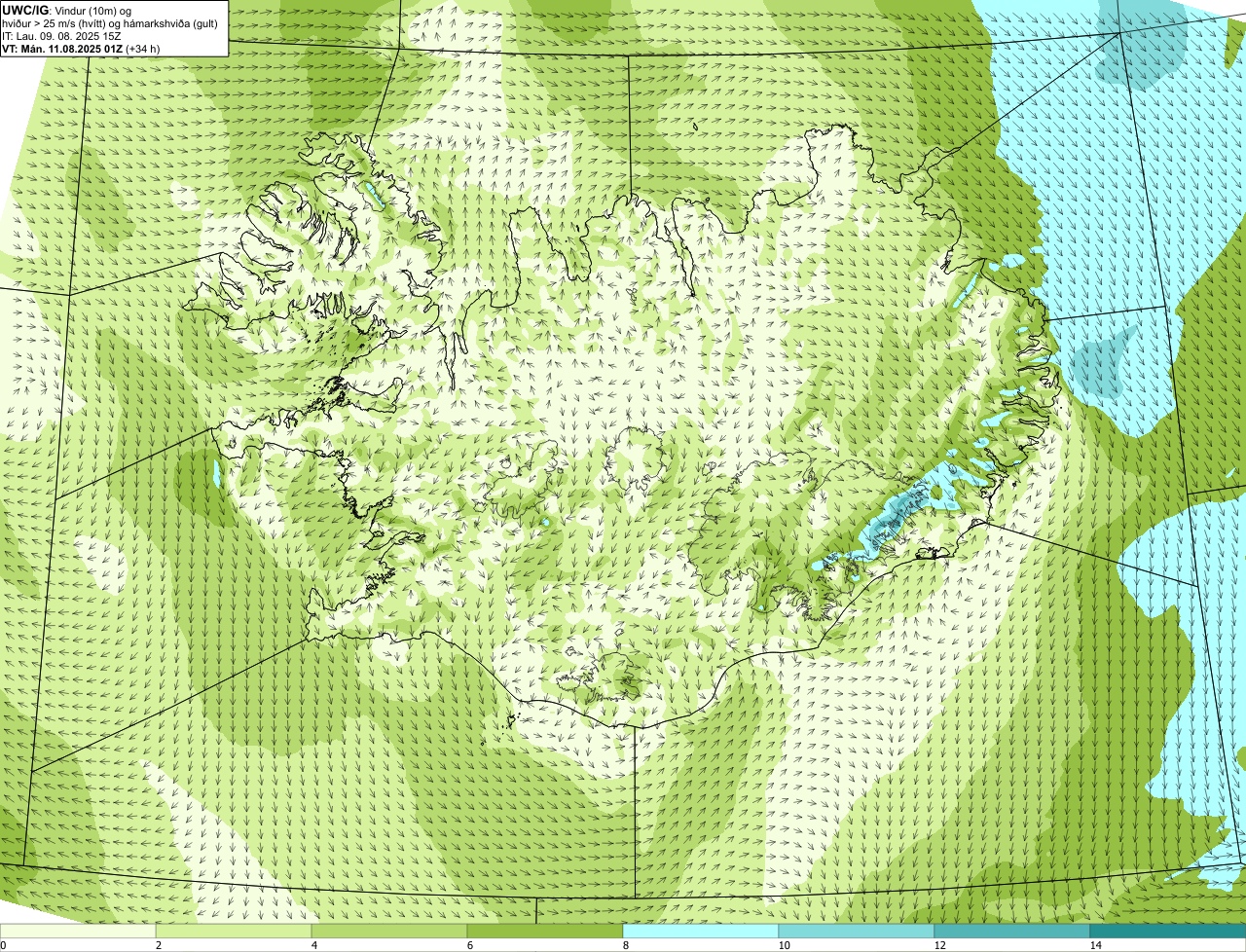Click the '2' label on the wind scale
Screen dimensions: 1246x952
pos(158,945)
